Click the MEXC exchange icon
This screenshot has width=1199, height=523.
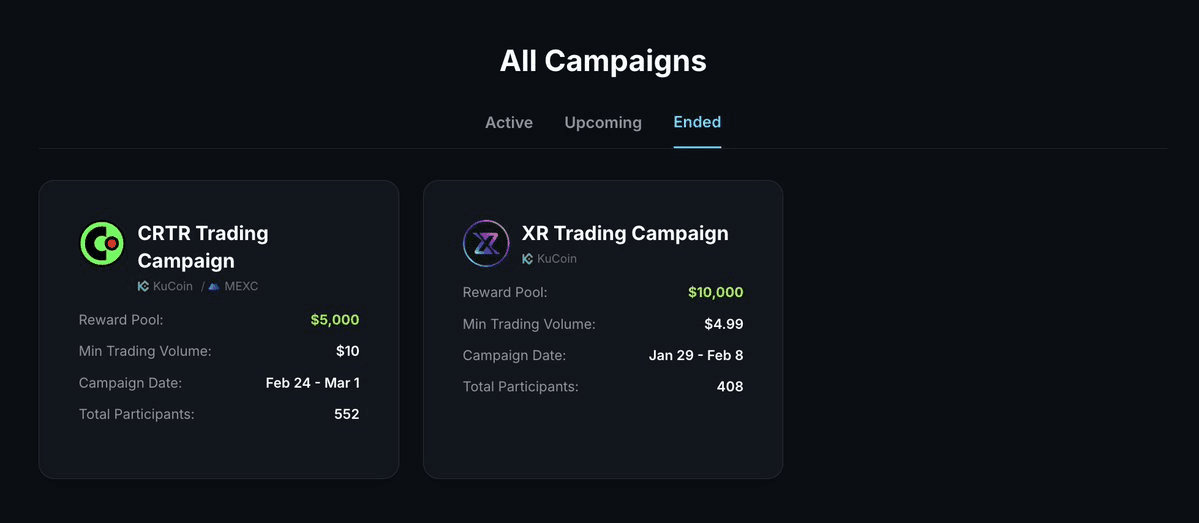point(214,286)
